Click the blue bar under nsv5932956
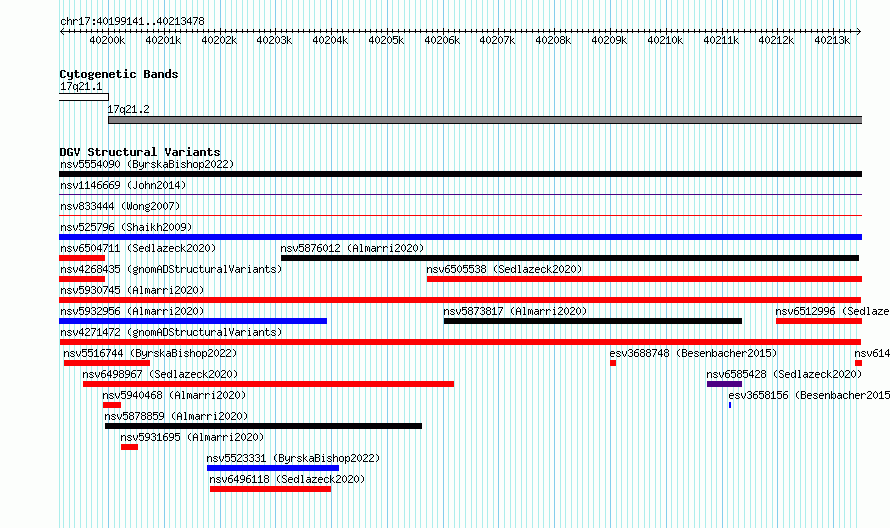The height and width of the screenshot is (528, 890). tap(193, 321)
